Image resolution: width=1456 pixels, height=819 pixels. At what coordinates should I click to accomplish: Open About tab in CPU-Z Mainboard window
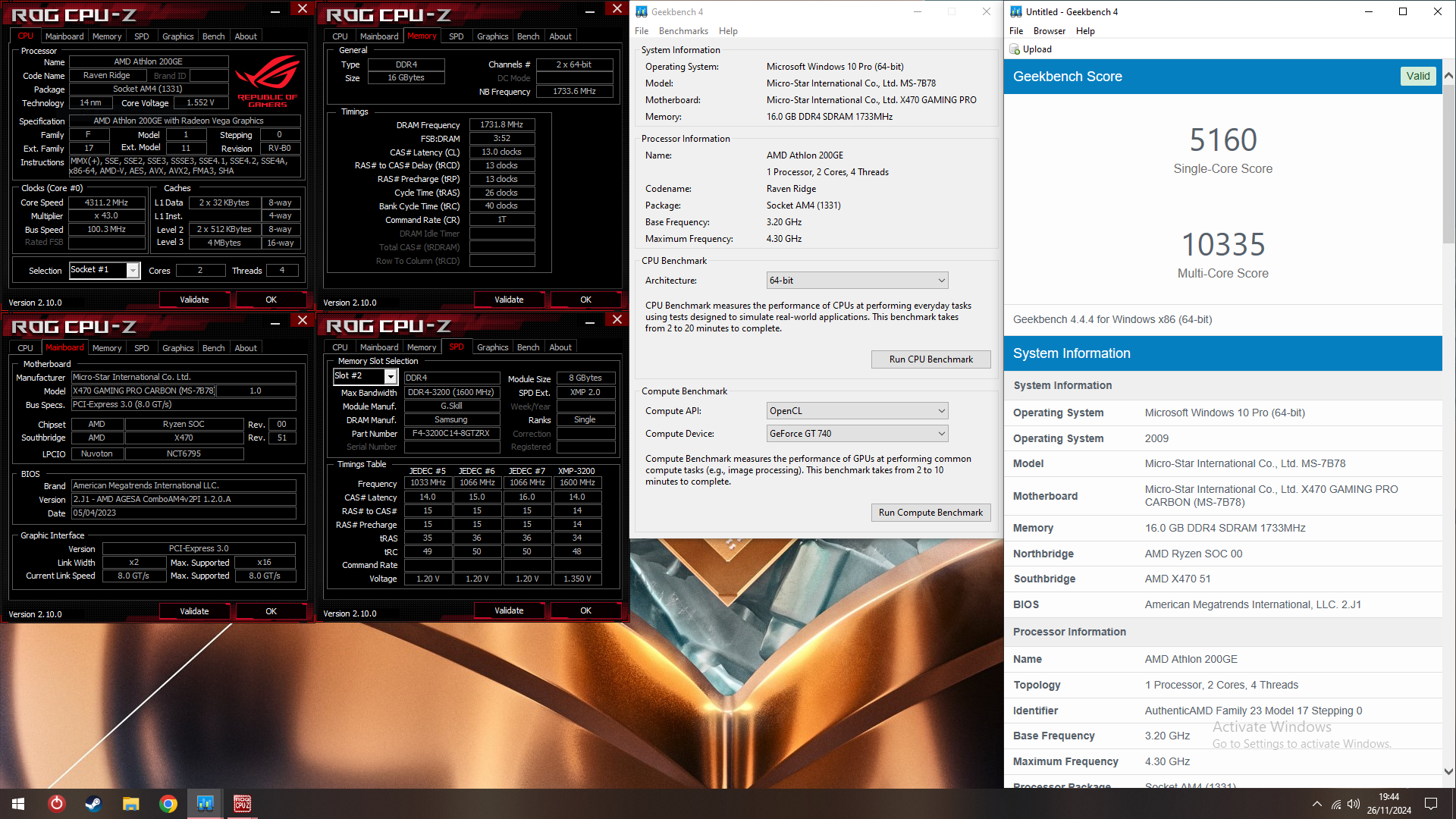(246, 348)
